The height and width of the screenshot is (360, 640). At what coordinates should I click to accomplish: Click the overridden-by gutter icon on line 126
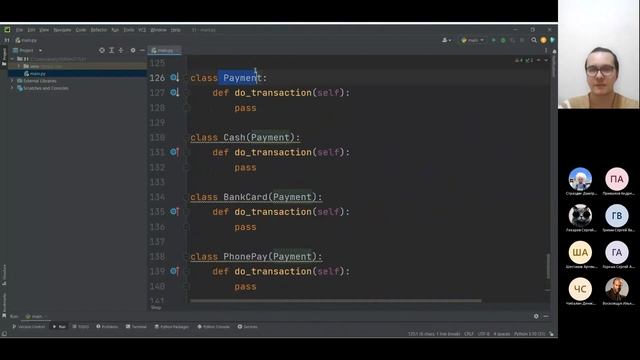175,78
